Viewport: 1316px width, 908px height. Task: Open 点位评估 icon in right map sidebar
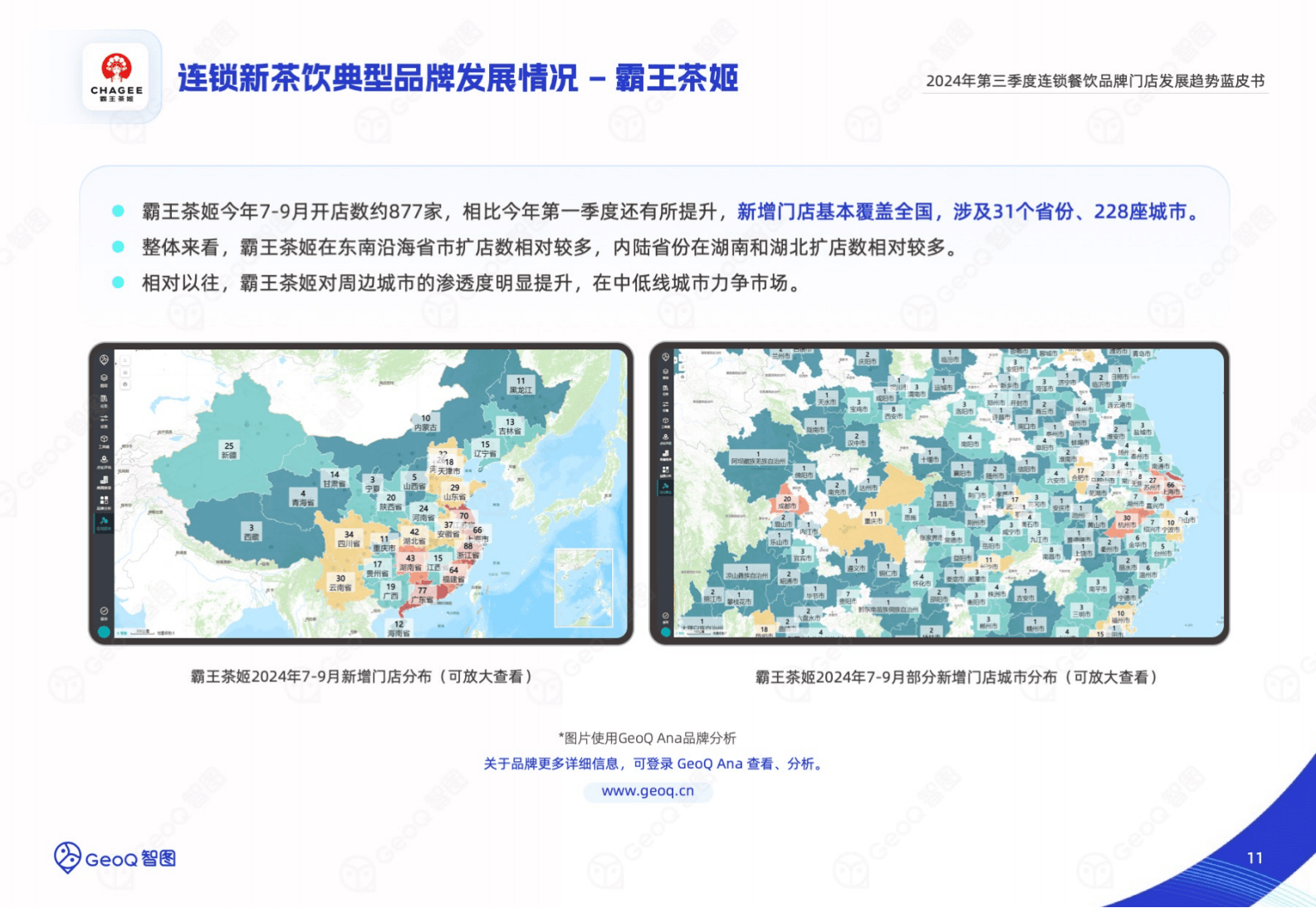tap(666, 438)
